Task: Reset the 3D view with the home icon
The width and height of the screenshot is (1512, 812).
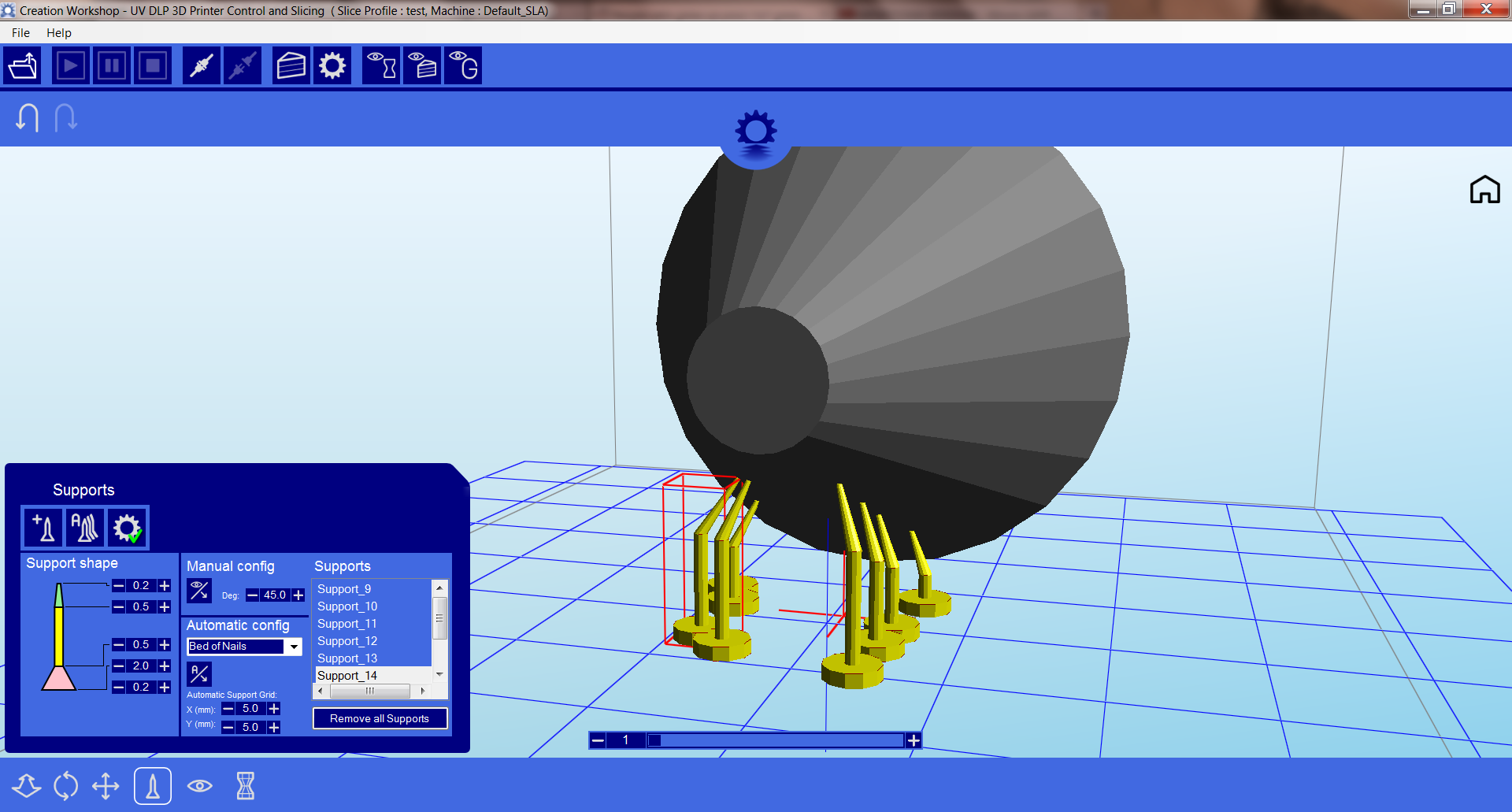Action: [x=1484, y=190]
